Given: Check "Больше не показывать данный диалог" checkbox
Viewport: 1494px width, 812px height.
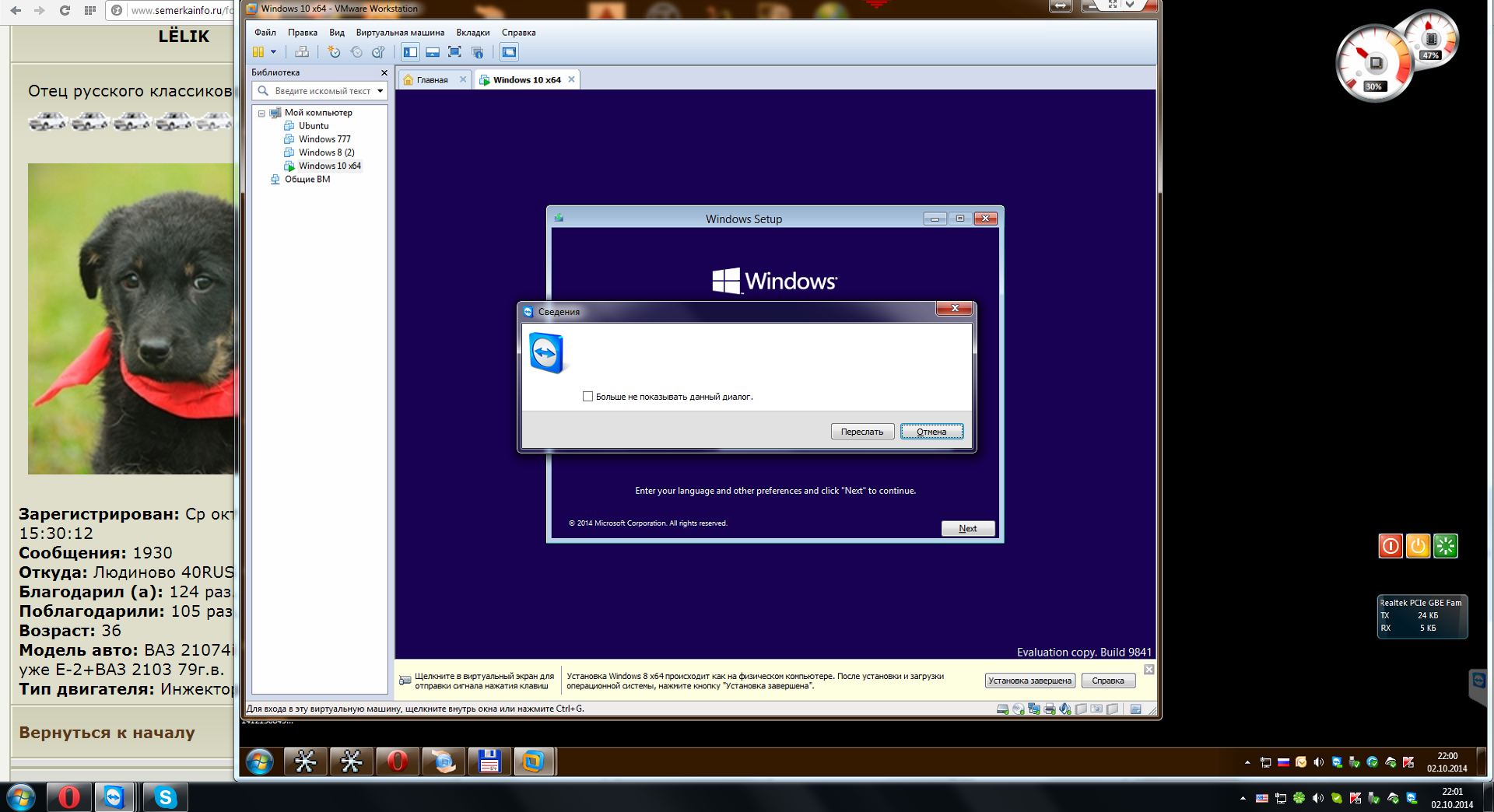Looking at the screenshot, I should pyautogui.click(x=587, y=397).
